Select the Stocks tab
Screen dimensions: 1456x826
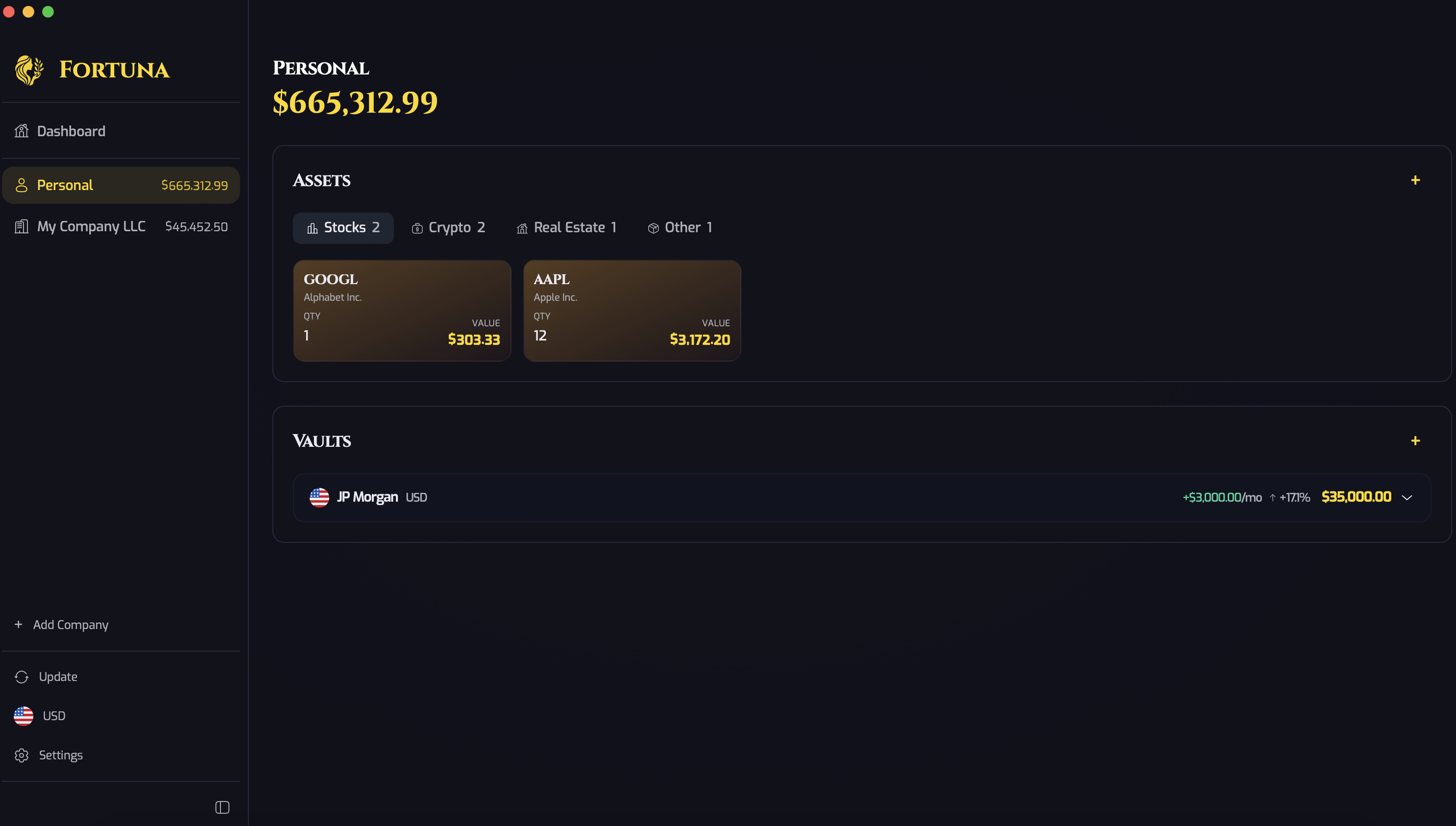click(x=343, y=228)
